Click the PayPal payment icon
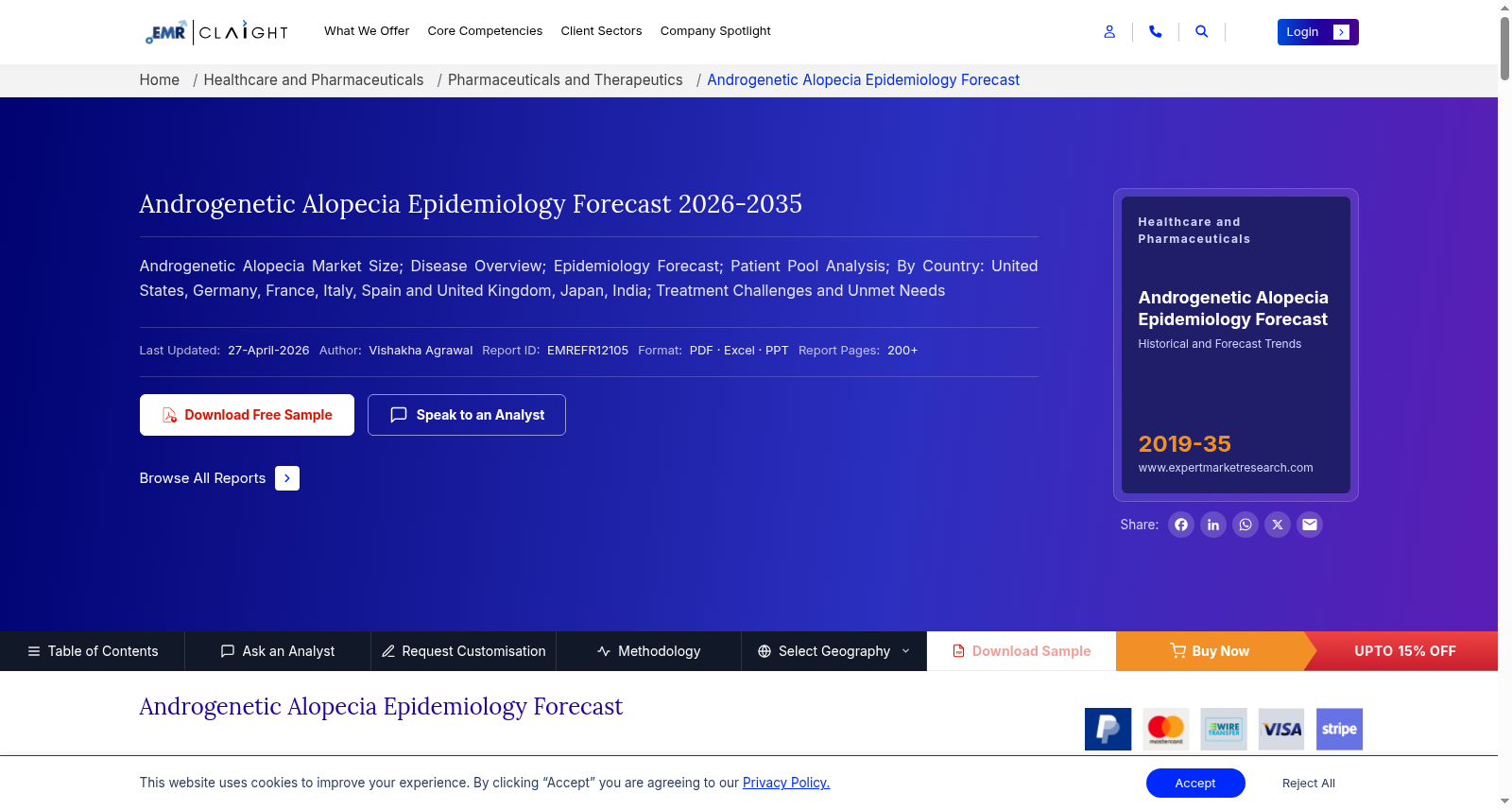The image size is (1512, 810). coord(1108,729)
